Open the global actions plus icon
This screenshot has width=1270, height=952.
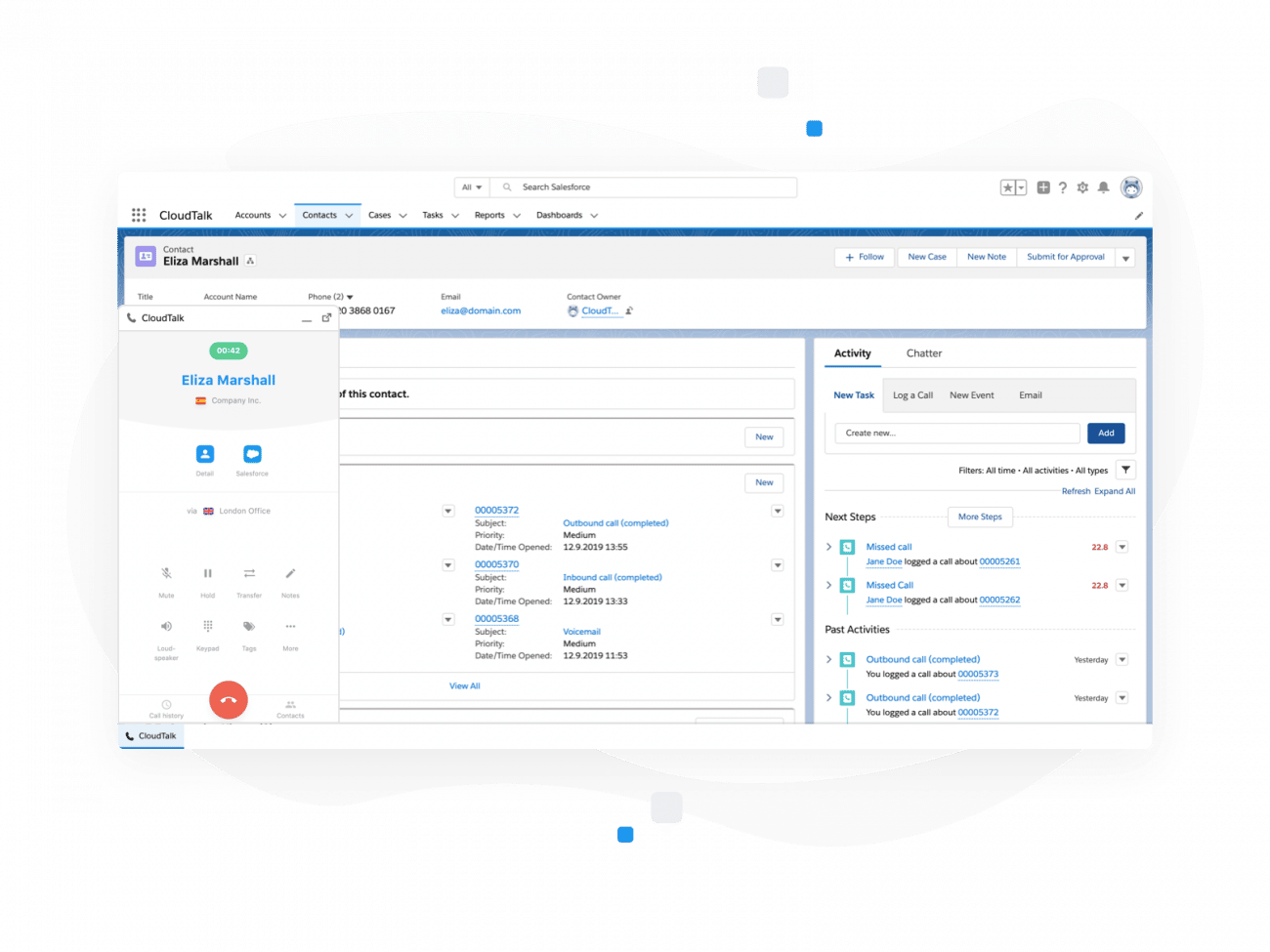[1043, 187]
